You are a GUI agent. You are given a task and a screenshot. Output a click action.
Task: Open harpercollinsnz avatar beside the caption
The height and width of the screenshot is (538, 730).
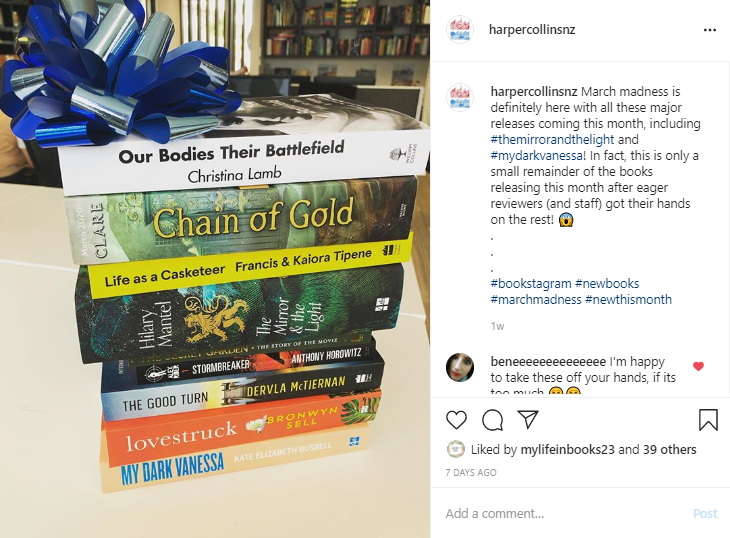pos(460,98)
